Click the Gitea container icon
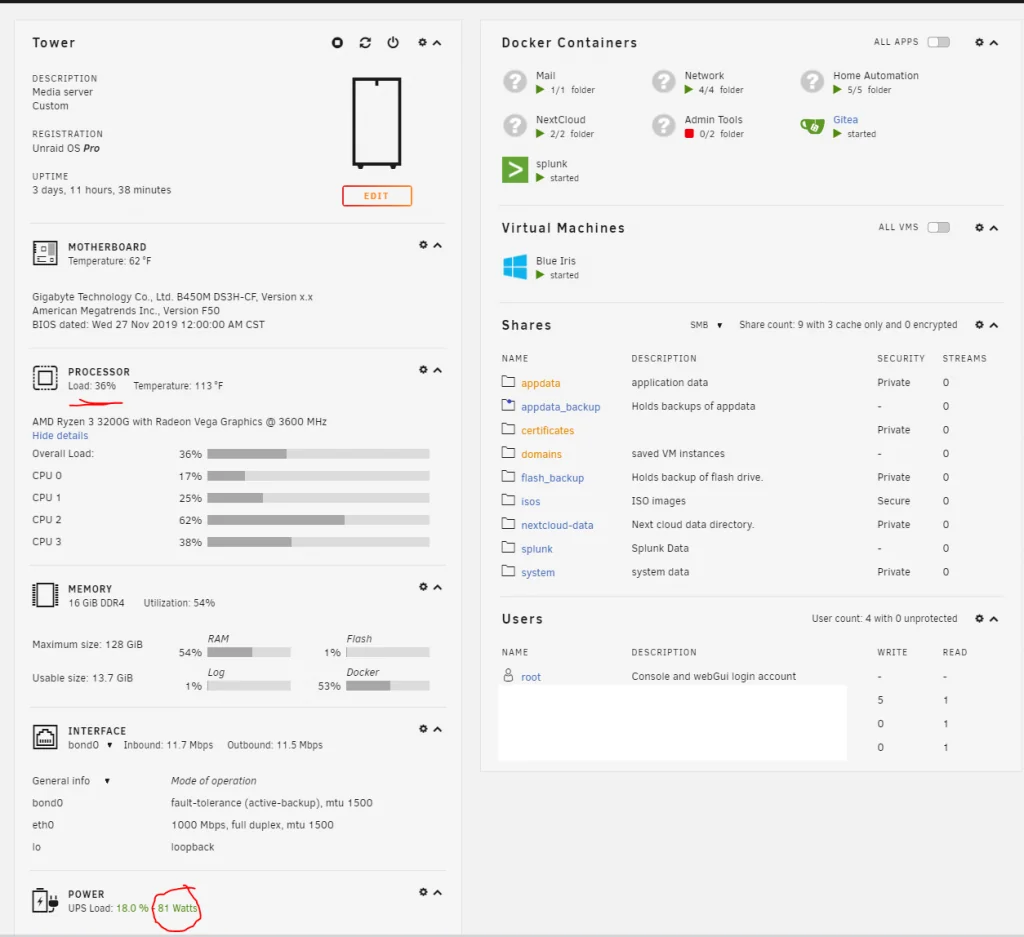Viewport: 1024px width, 937px height. pos(812,125)
